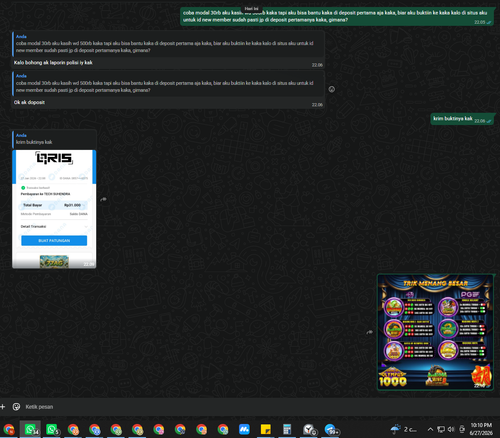Open Chrome taskbar icon with red badge

9,429
